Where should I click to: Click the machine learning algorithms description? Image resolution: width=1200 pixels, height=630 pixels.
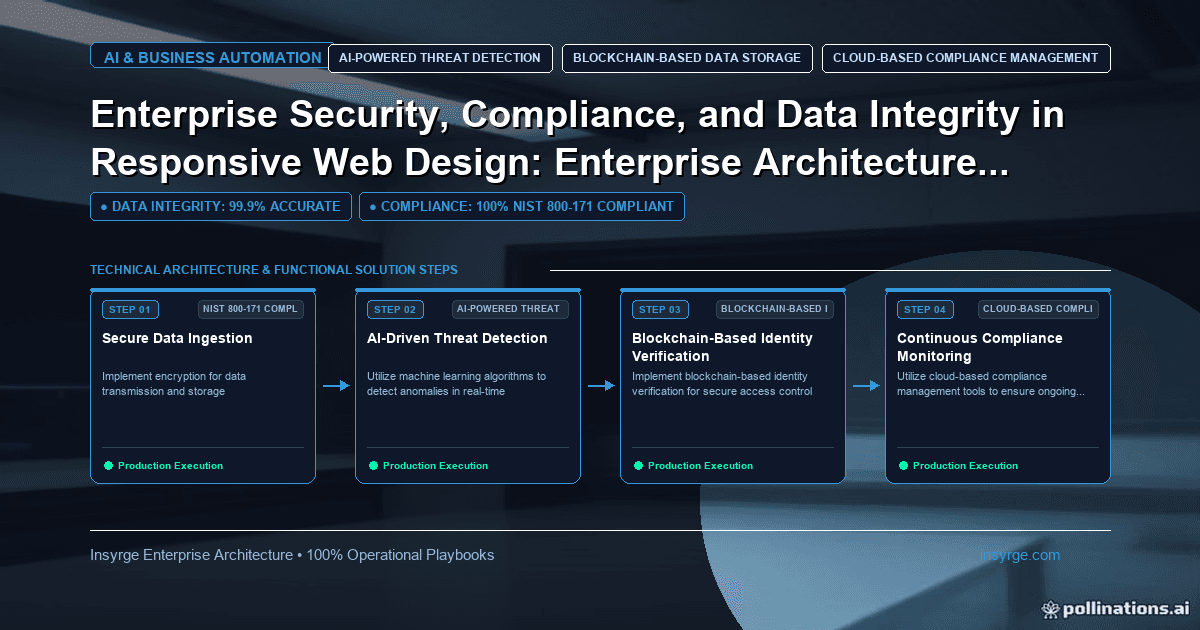457,384
